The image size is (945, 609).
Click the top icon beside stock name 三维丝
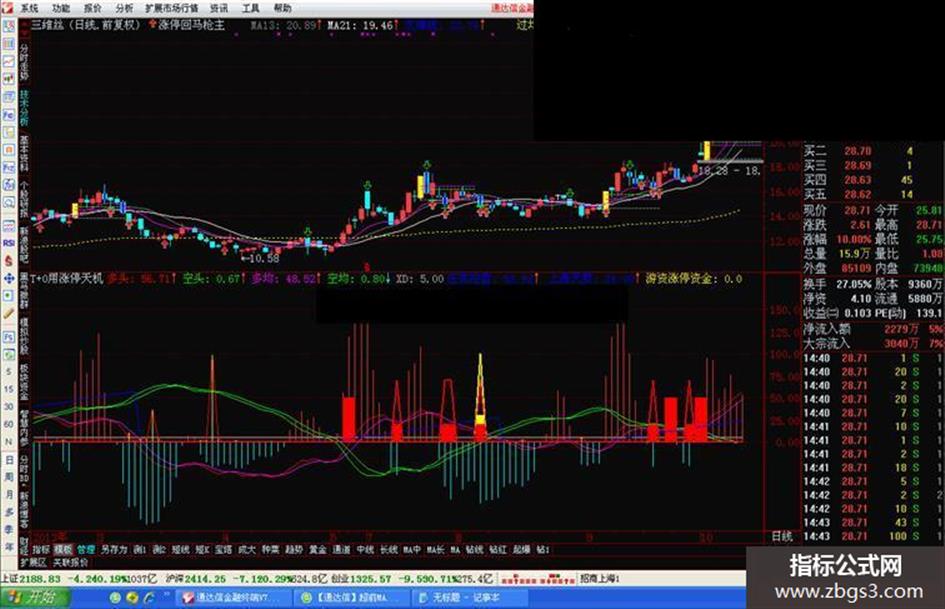pyautogui.click(x=8, y=26)
